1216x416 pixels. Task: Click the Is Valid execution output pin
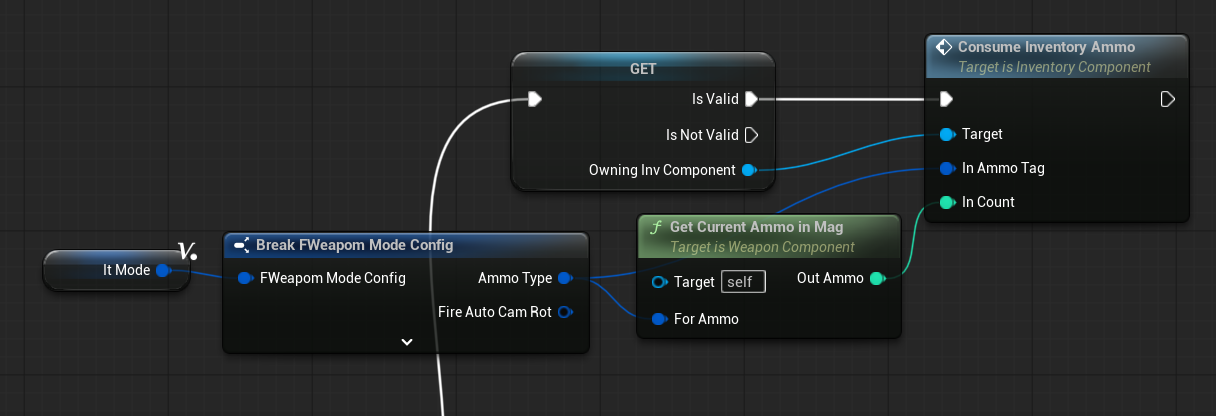(752, 99)
